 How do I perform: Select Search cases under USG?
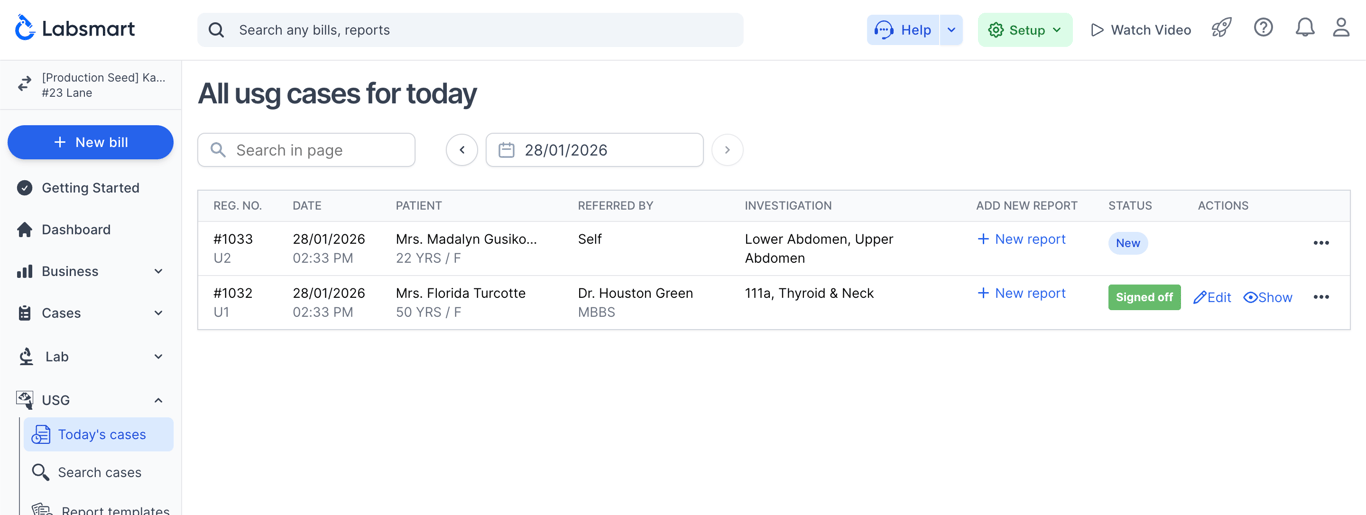(x=99, y=472)
